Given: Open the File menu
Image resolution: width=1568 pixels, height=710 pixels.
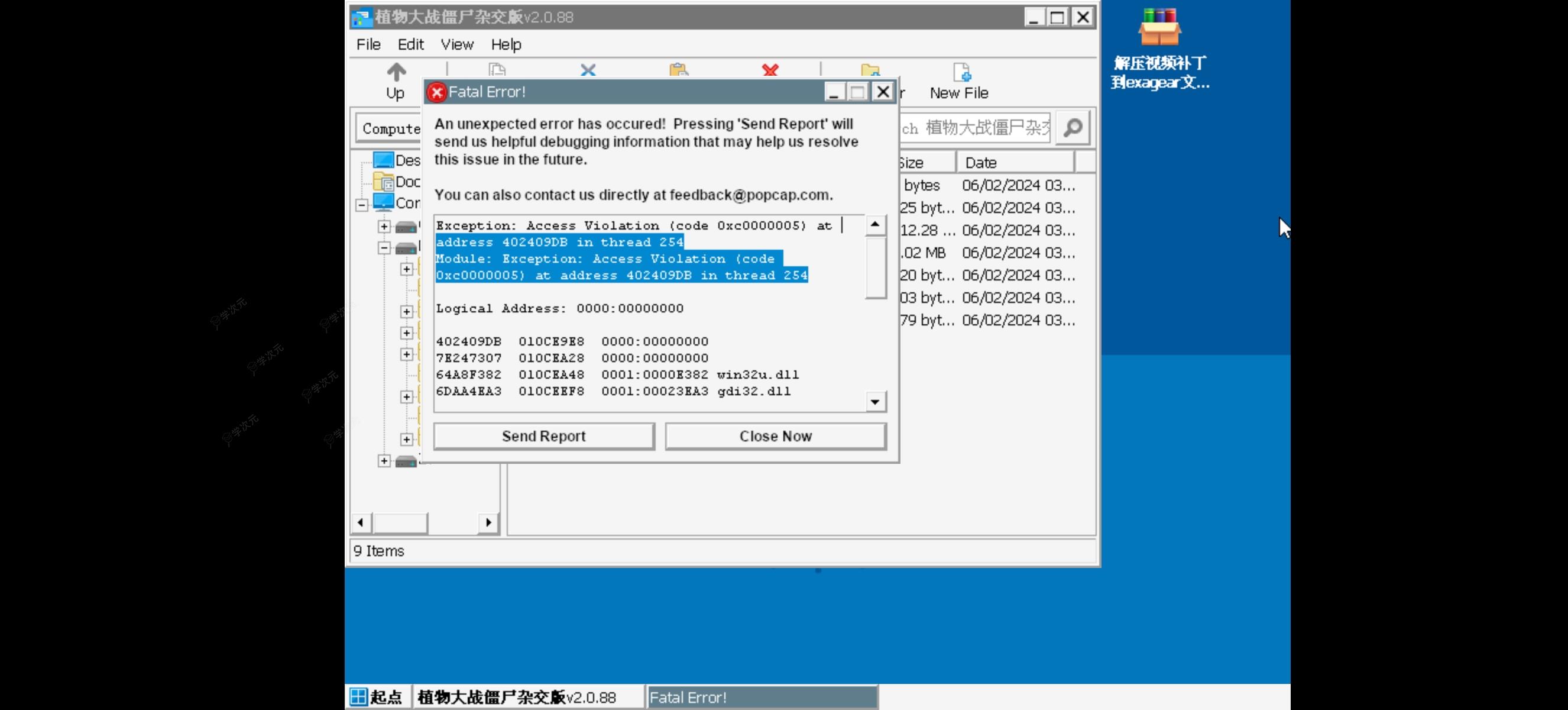Looking at the screenshot, I should coord(368,44).
